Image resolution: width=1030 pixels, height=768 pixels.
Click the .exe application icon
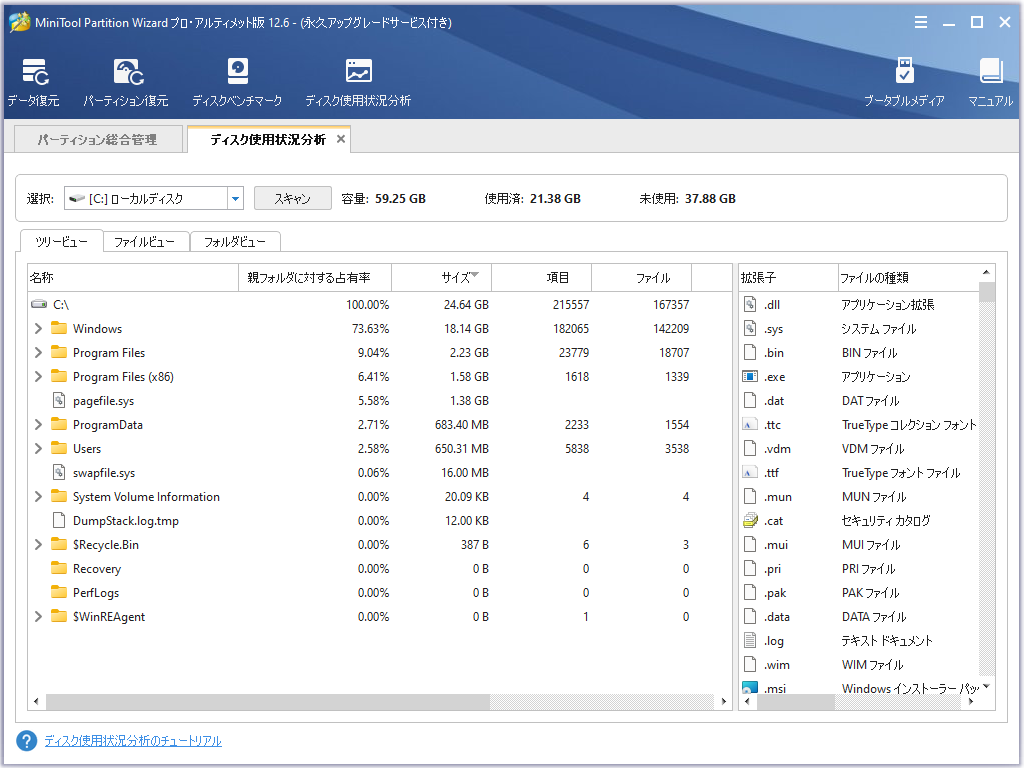(750, 376)
